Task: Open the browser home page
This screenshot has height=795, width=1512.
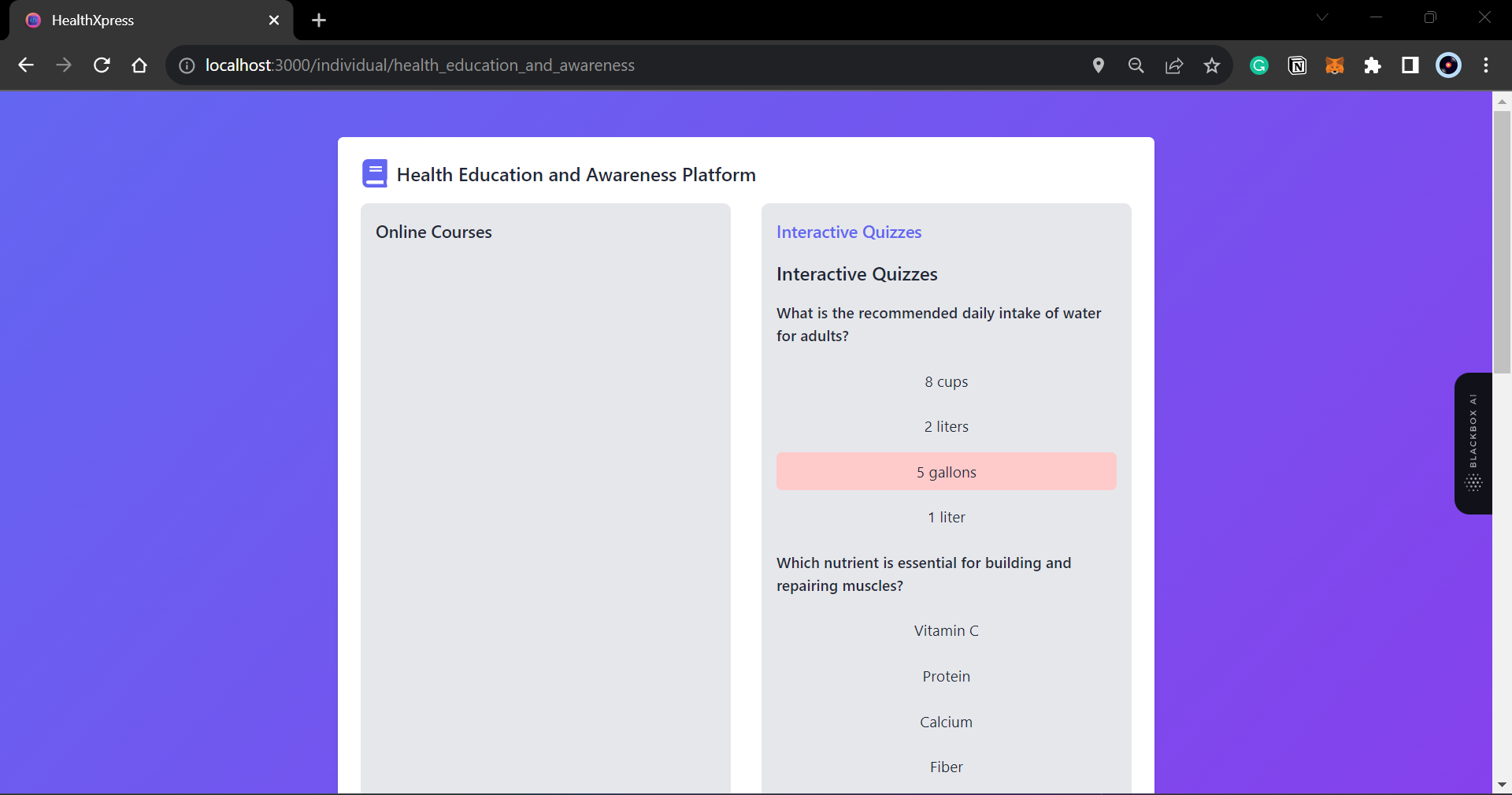Action: (139, 65)
